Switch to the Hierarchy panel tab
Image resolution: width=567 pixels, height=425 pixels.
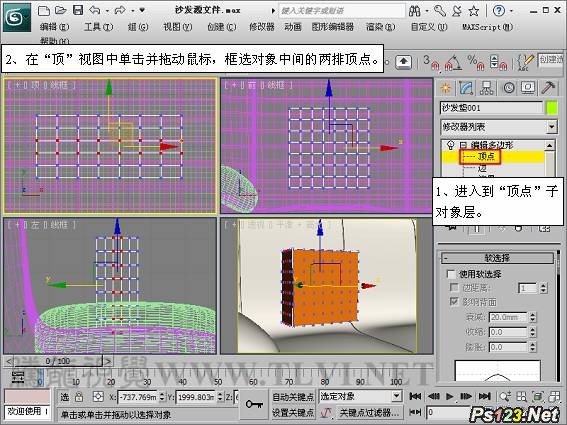pos(486,88)
